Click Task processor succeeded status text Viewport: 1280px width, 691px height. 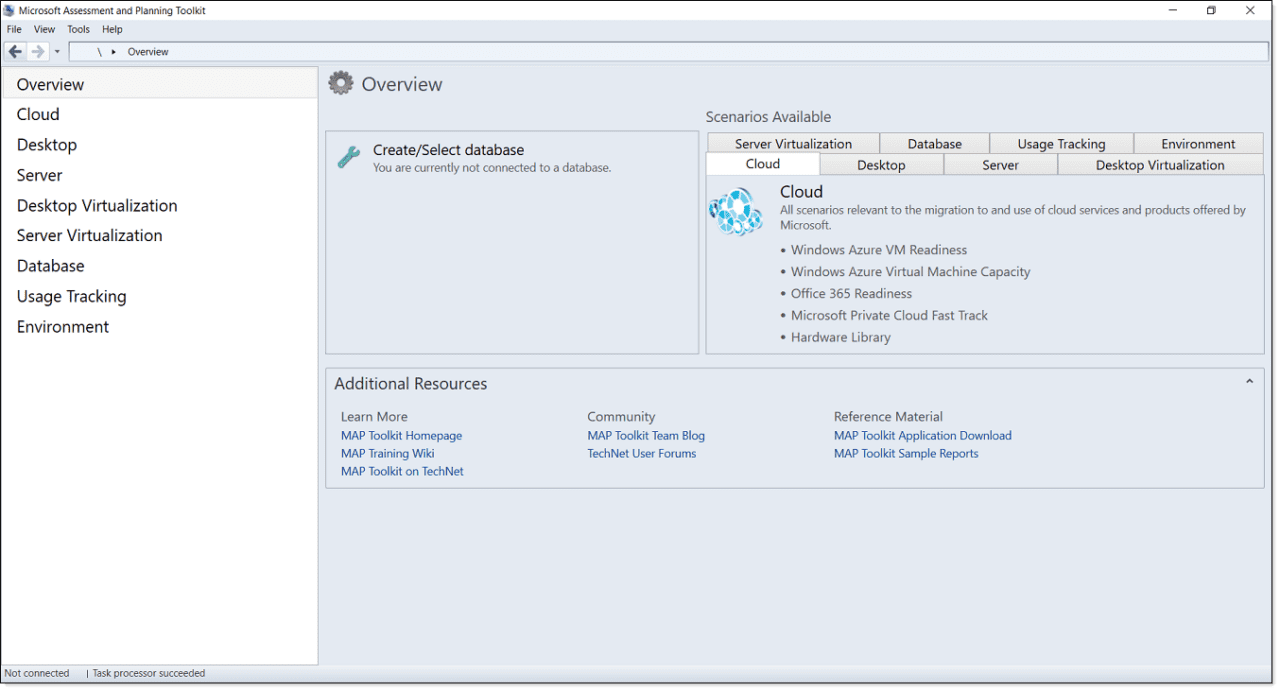pyautogui.click(x=148, y=673)
